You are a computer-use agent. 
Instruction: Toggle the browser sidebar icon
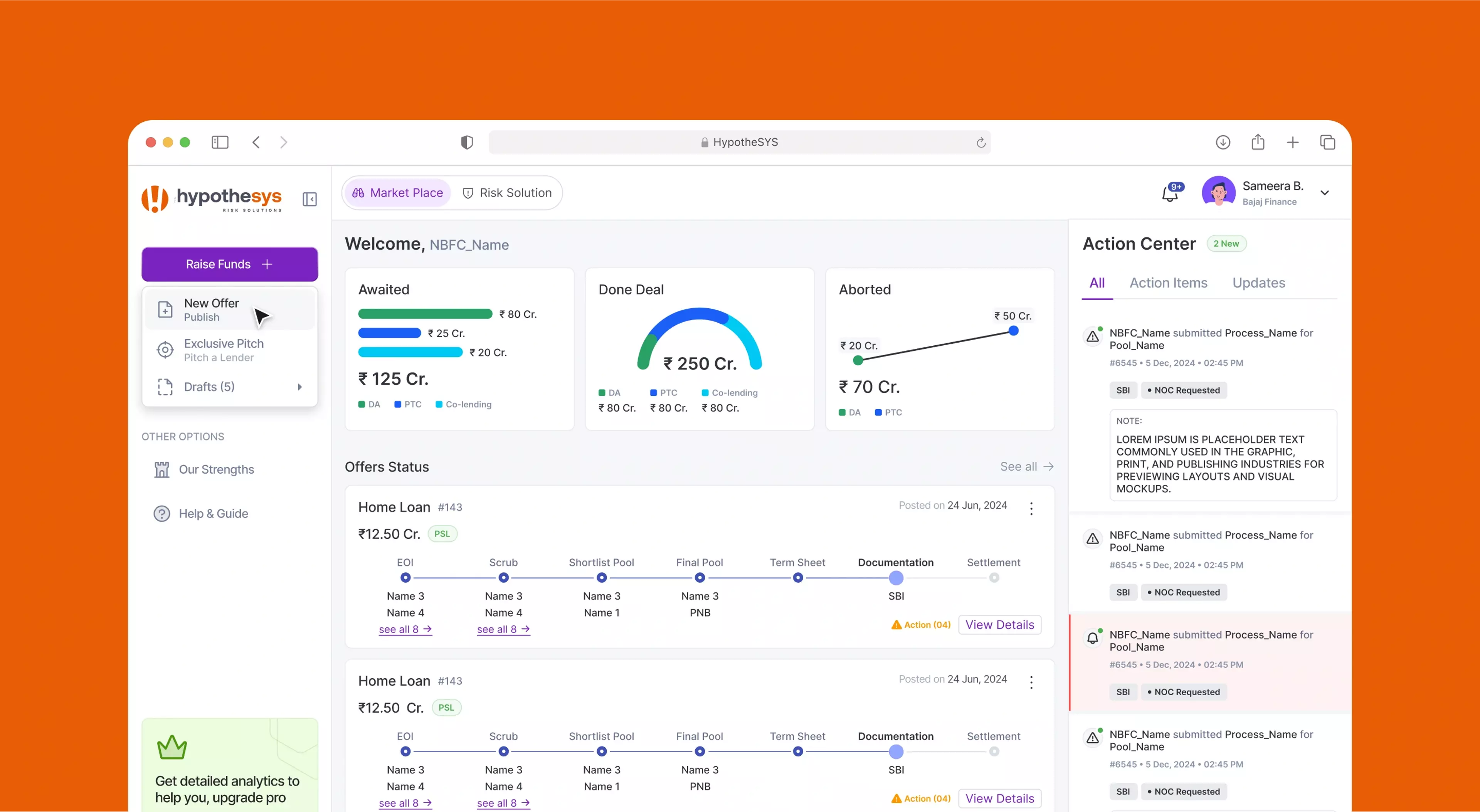coord(220,142)
